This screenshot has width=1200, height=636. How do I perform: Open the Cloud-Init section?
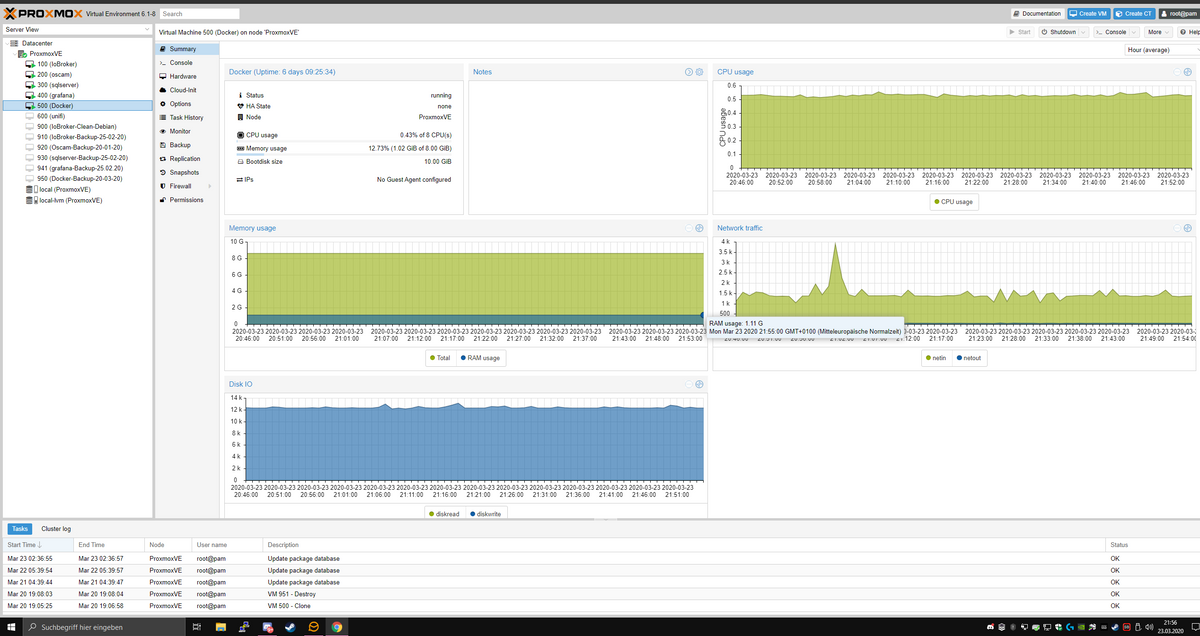186,90
